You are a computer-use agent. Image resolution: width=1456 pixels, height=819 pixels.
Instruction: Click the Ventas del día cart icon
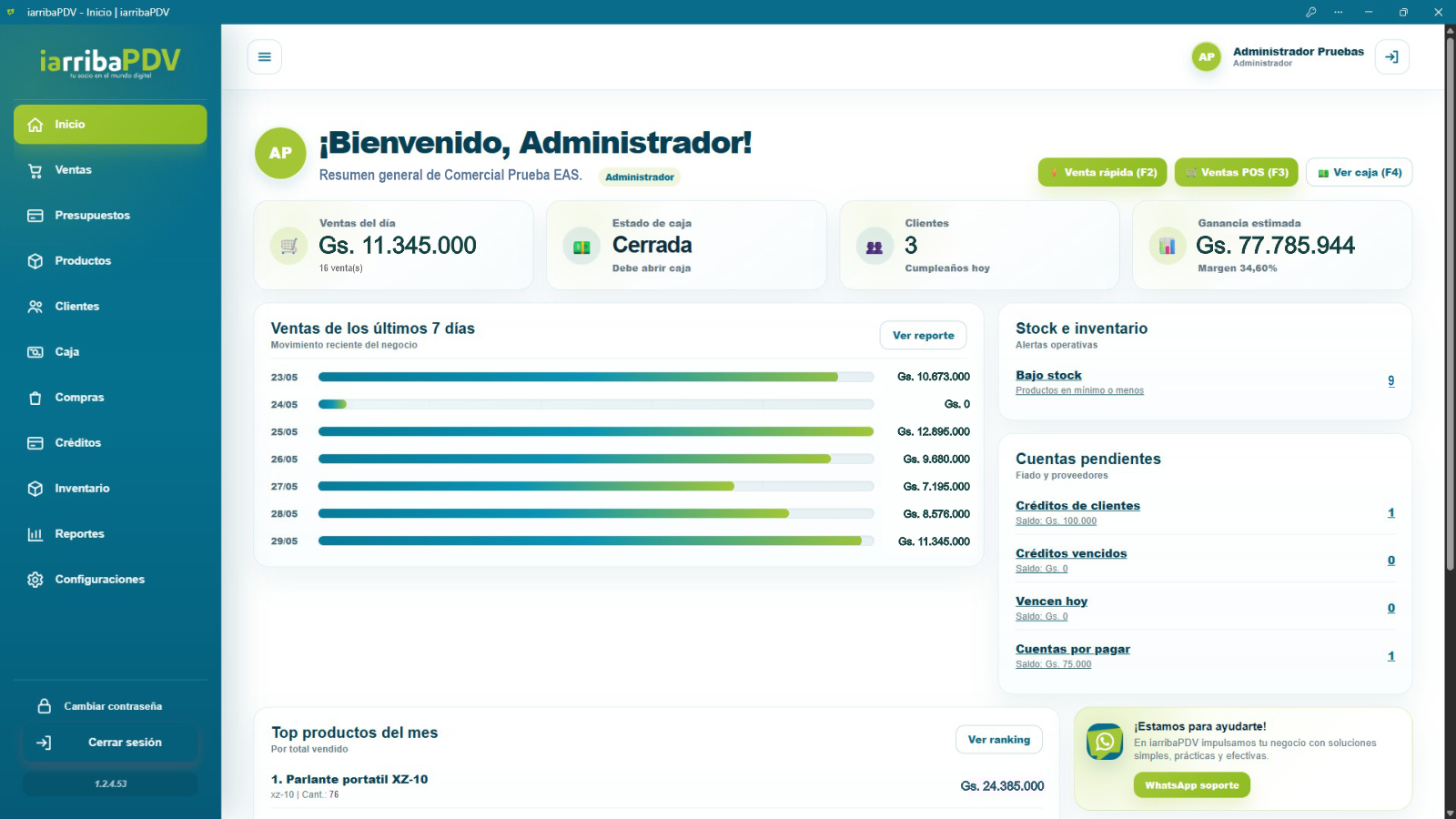[288, 246]
